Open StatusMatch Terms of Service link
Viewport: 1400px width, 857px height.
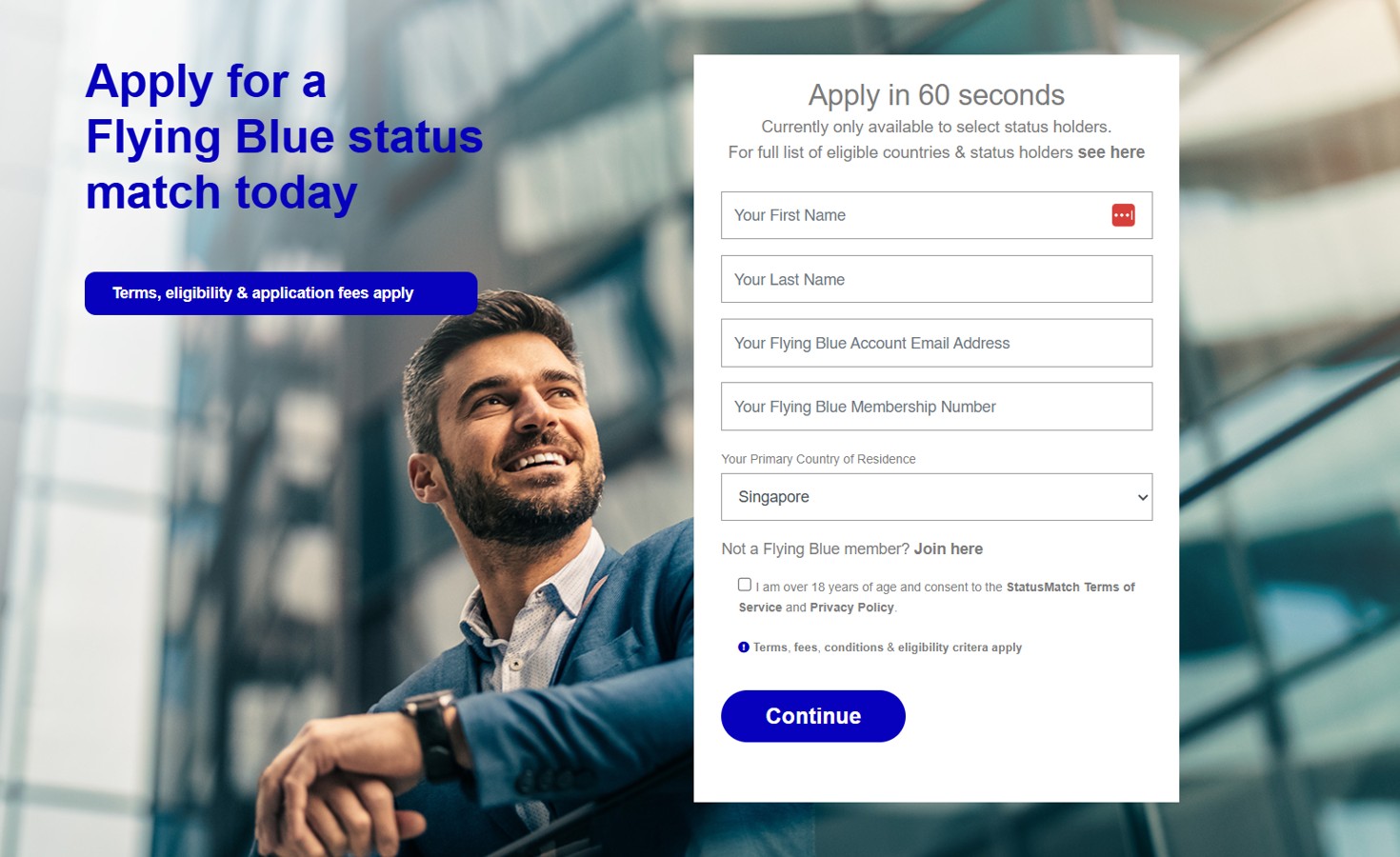tap(1070, 588)
